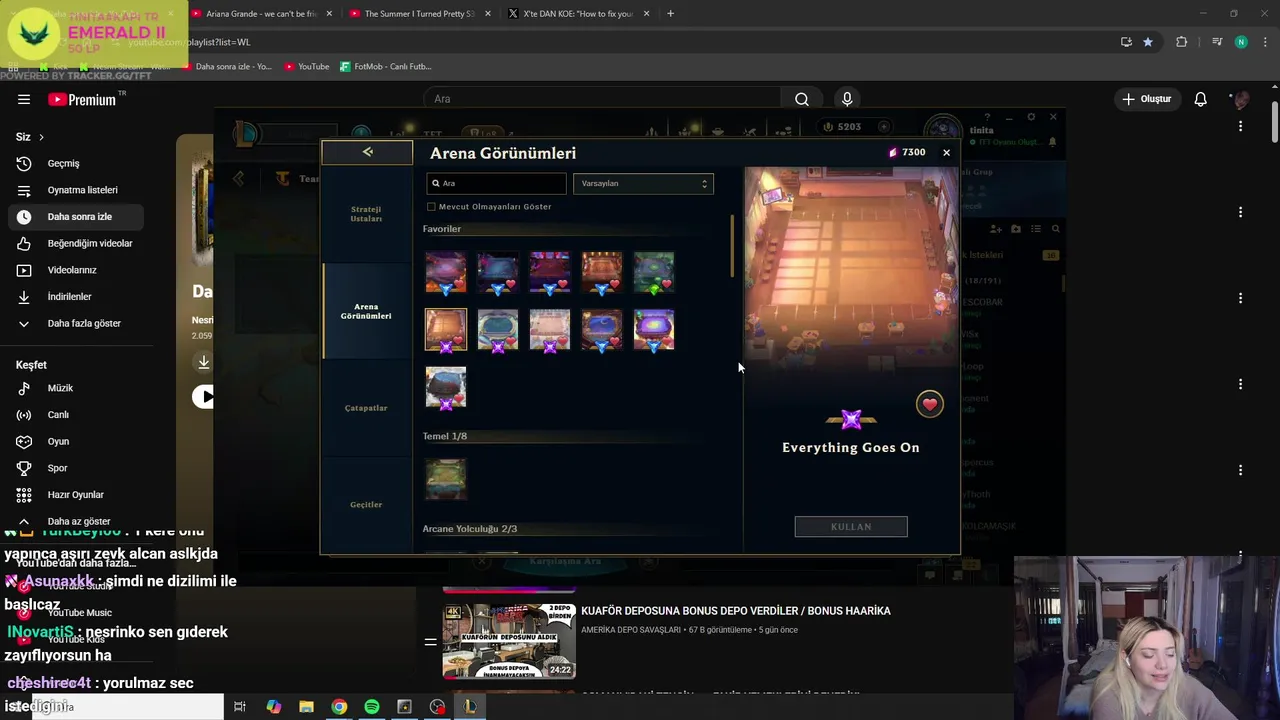Focus the Ara field in Arena Görünümleri
The width and height of the screenshot is (1280, 720).
496,183
